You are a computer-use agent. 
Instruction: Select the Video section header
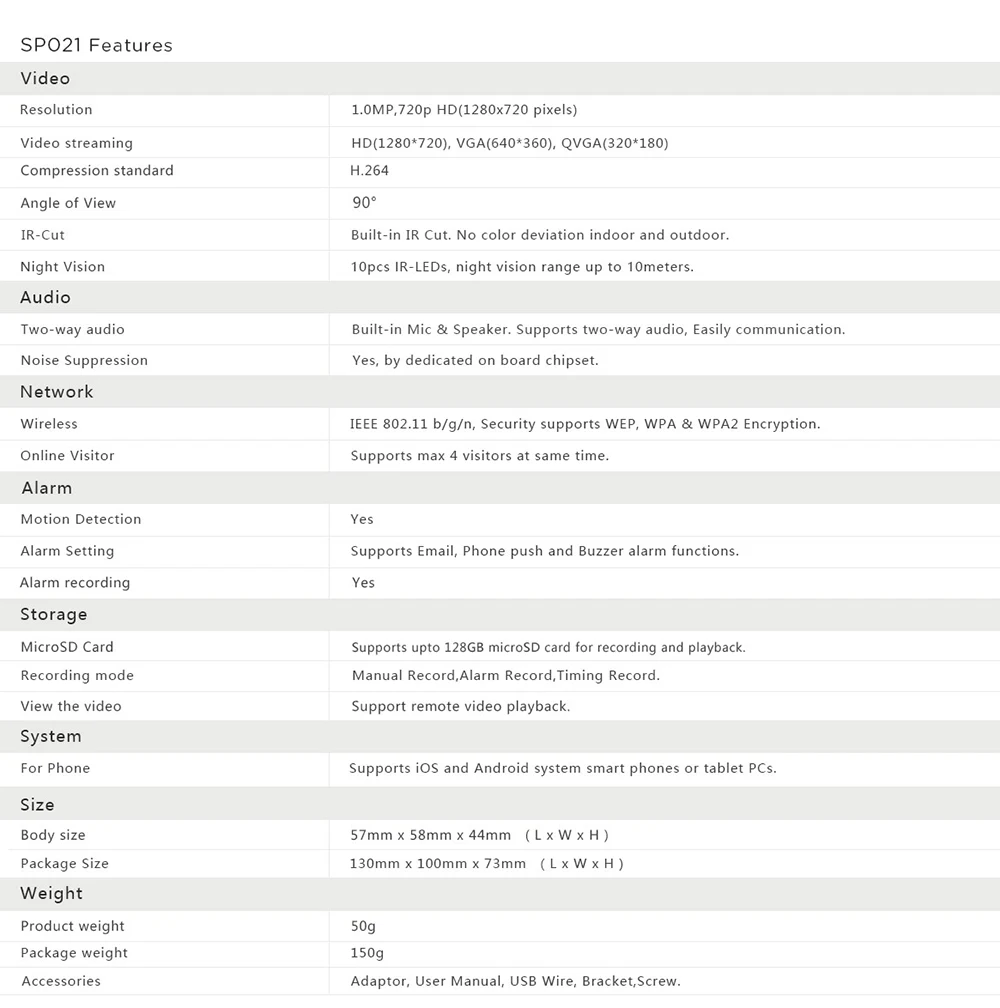pos(45,78)
